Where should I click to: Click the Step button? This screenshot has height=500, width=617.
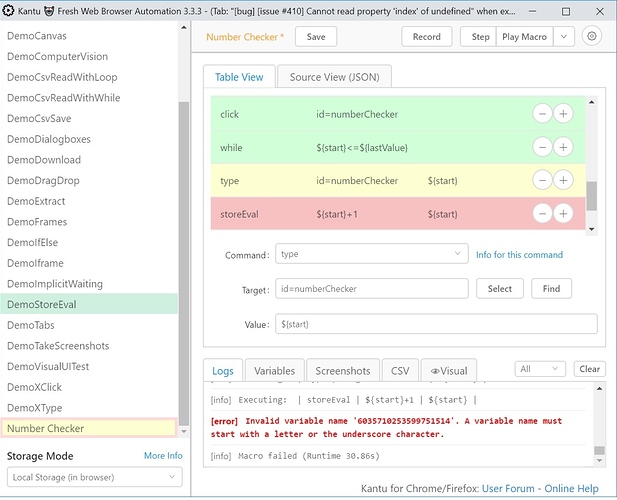click(478, 37)
